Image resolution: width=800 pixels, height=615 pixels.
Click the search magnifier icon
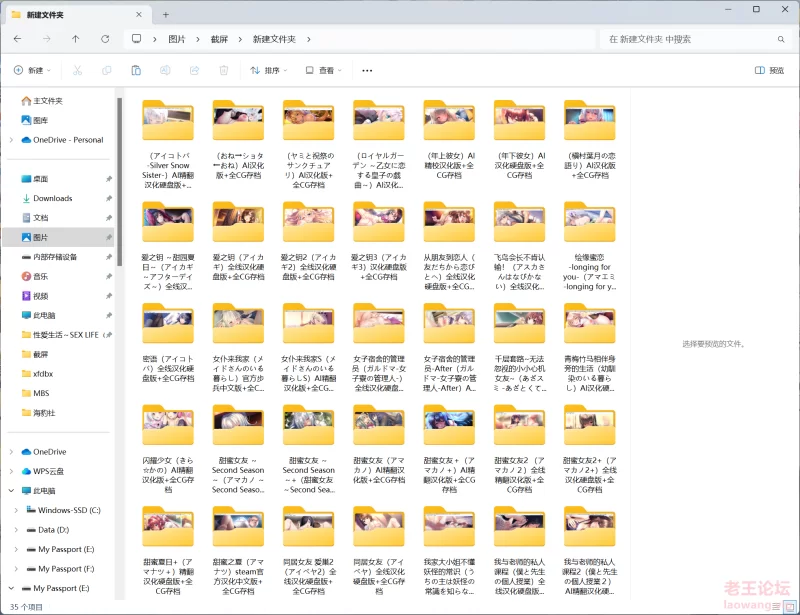pyautogui.click(x=781, y=39)
